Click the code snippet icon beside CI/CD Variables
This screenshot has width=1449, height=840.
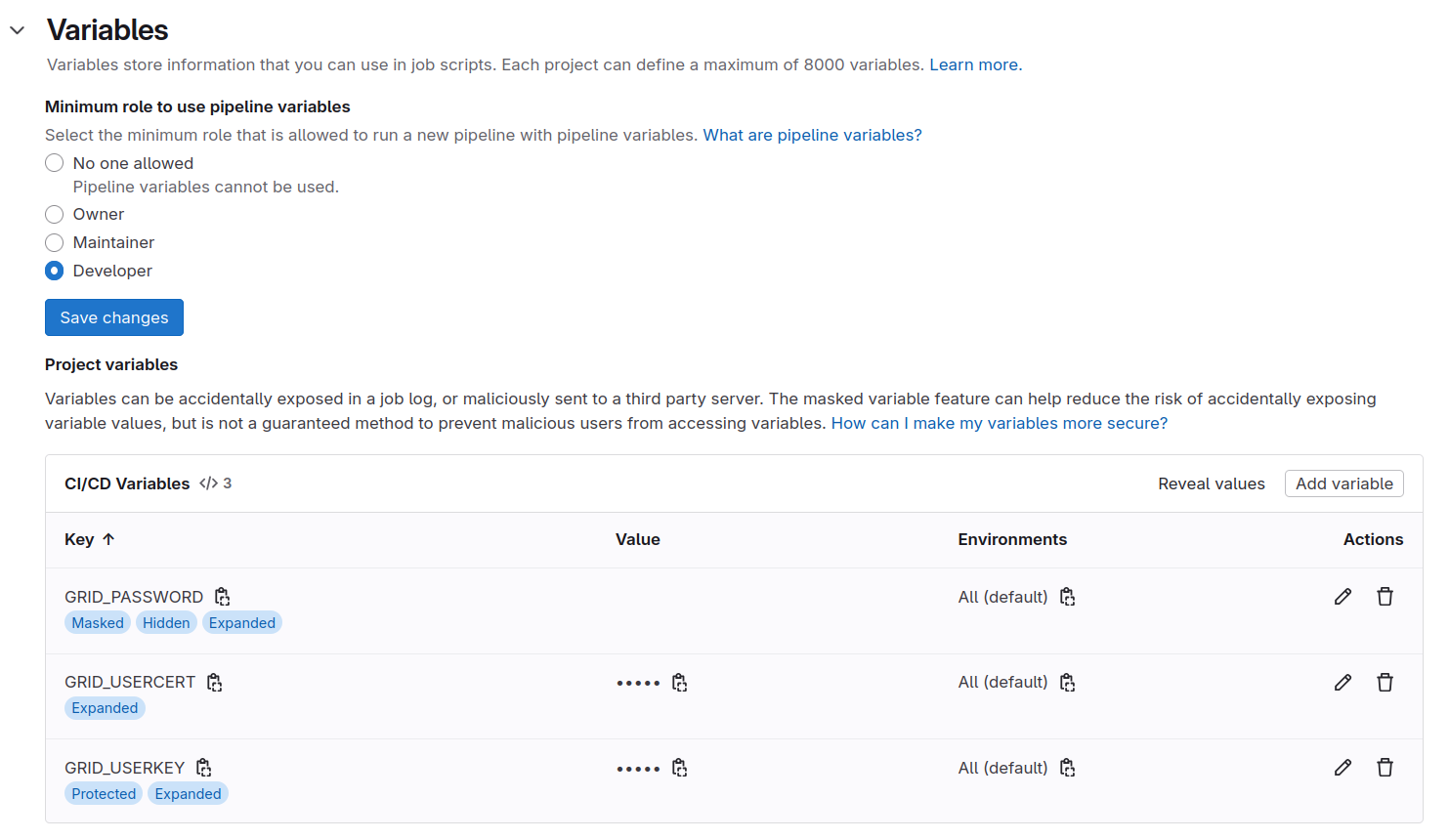(209, 483)
